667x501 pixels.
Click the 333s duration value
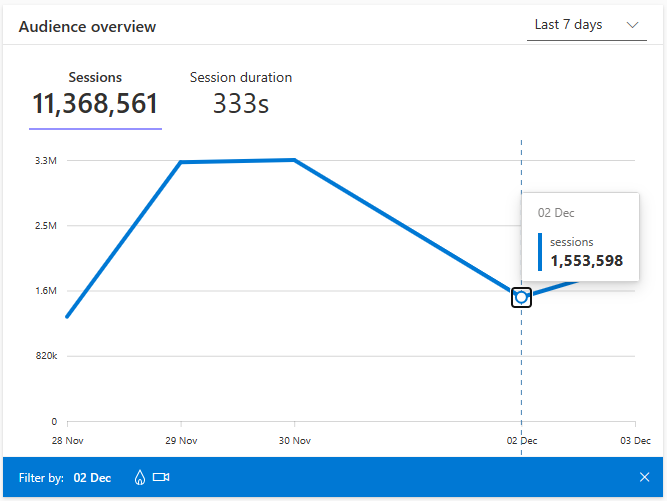tap(241, 104)
